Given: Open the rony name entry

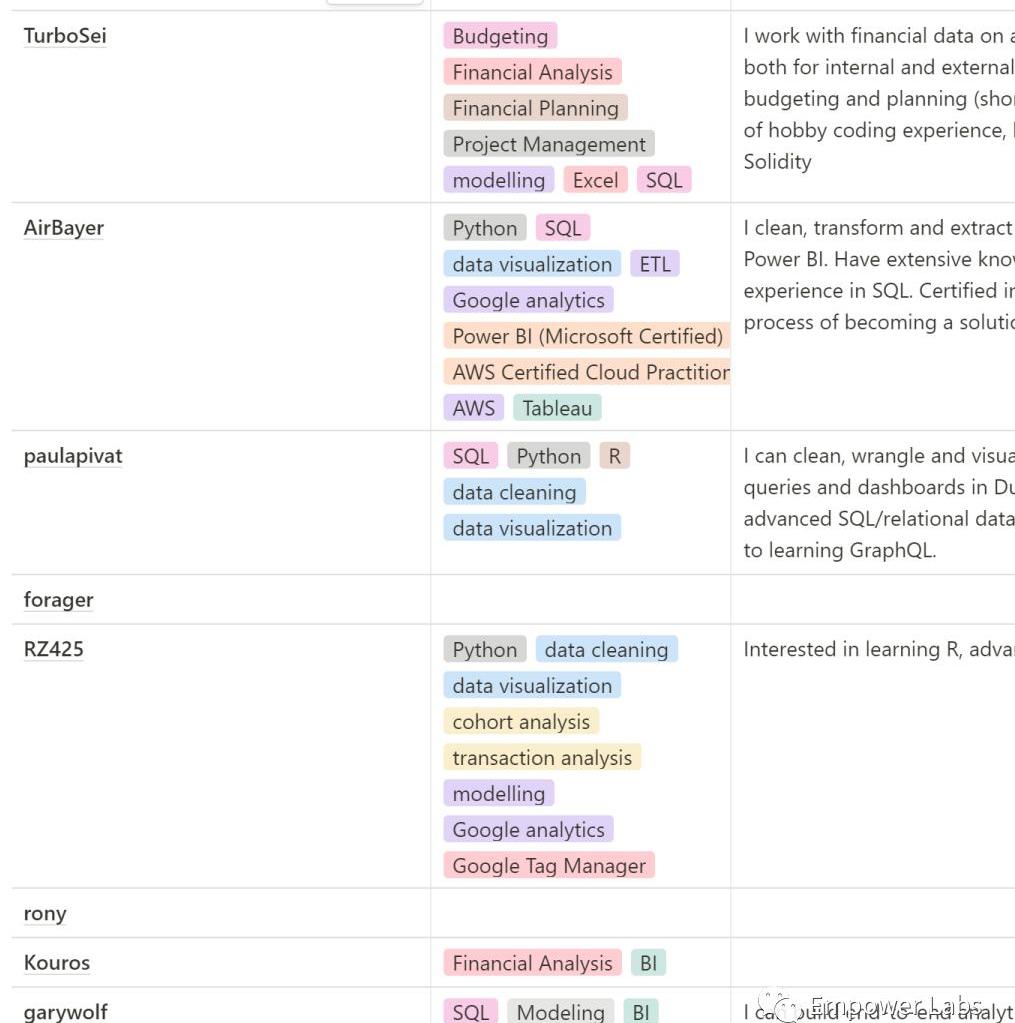Looking at the screenshot, I should coord(44,913).
